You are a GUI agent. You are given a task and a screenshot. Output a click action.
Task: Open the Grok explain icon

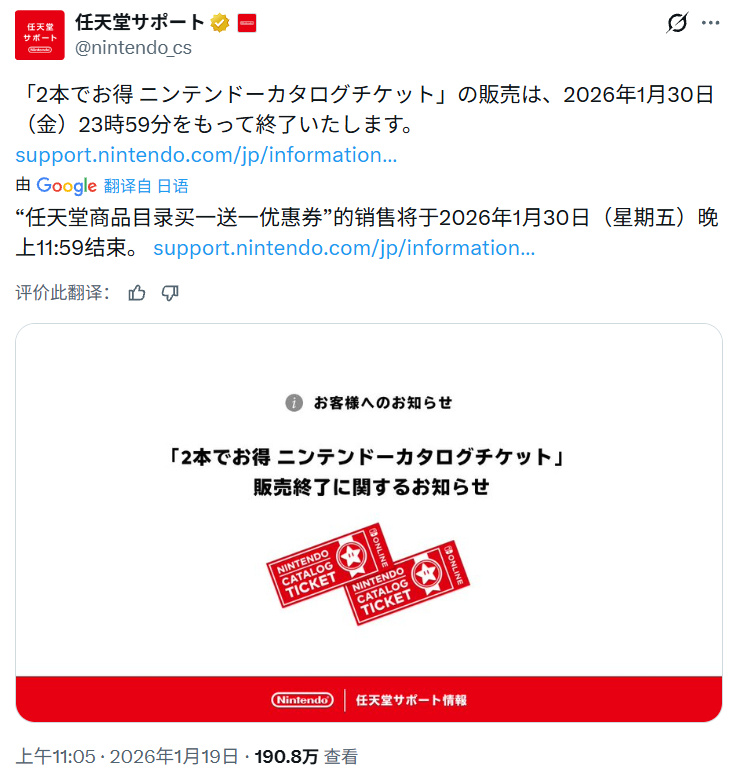point(677,23)
